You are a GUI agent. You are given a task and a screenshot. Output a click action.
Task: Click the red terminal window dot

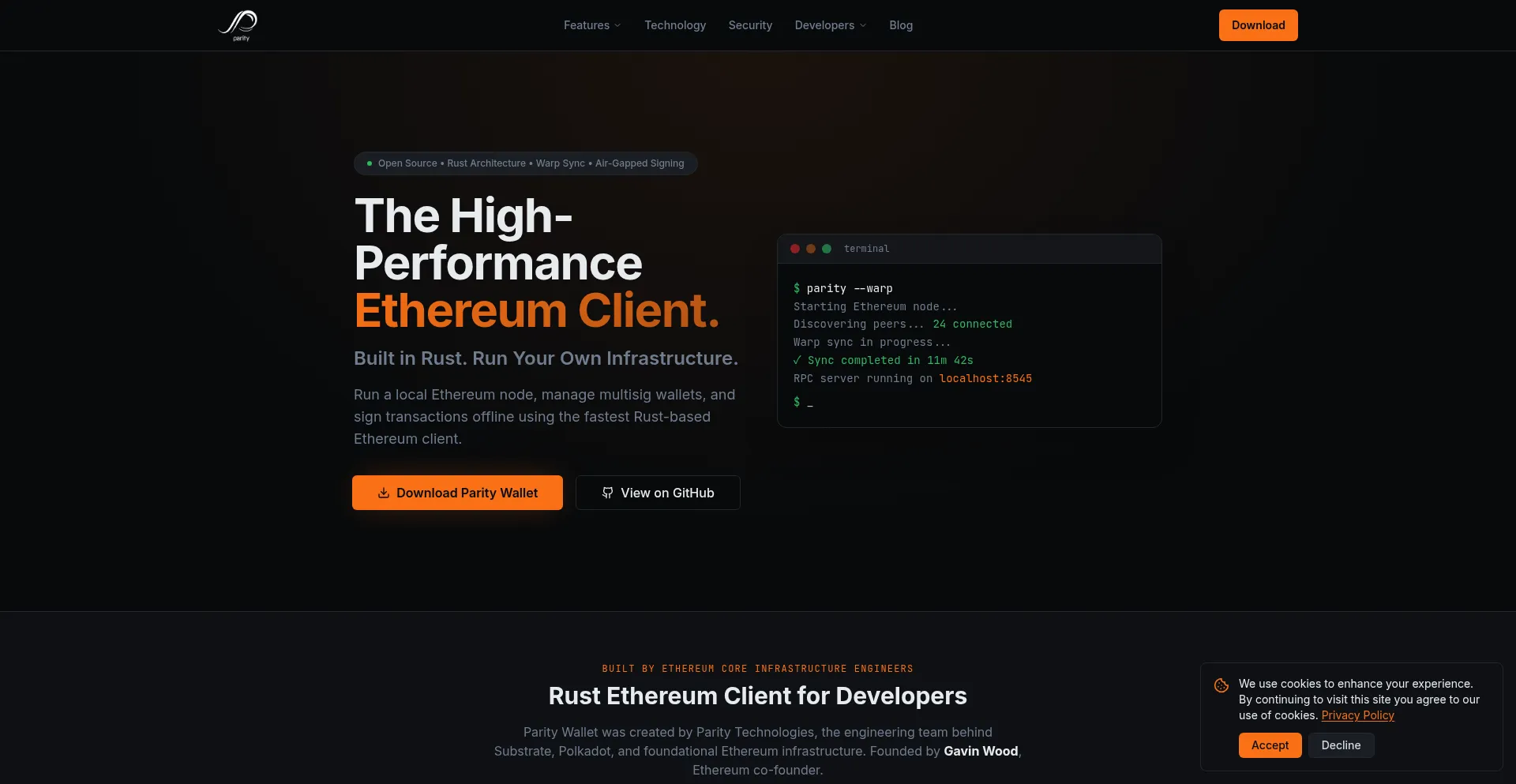coord(795,249)
